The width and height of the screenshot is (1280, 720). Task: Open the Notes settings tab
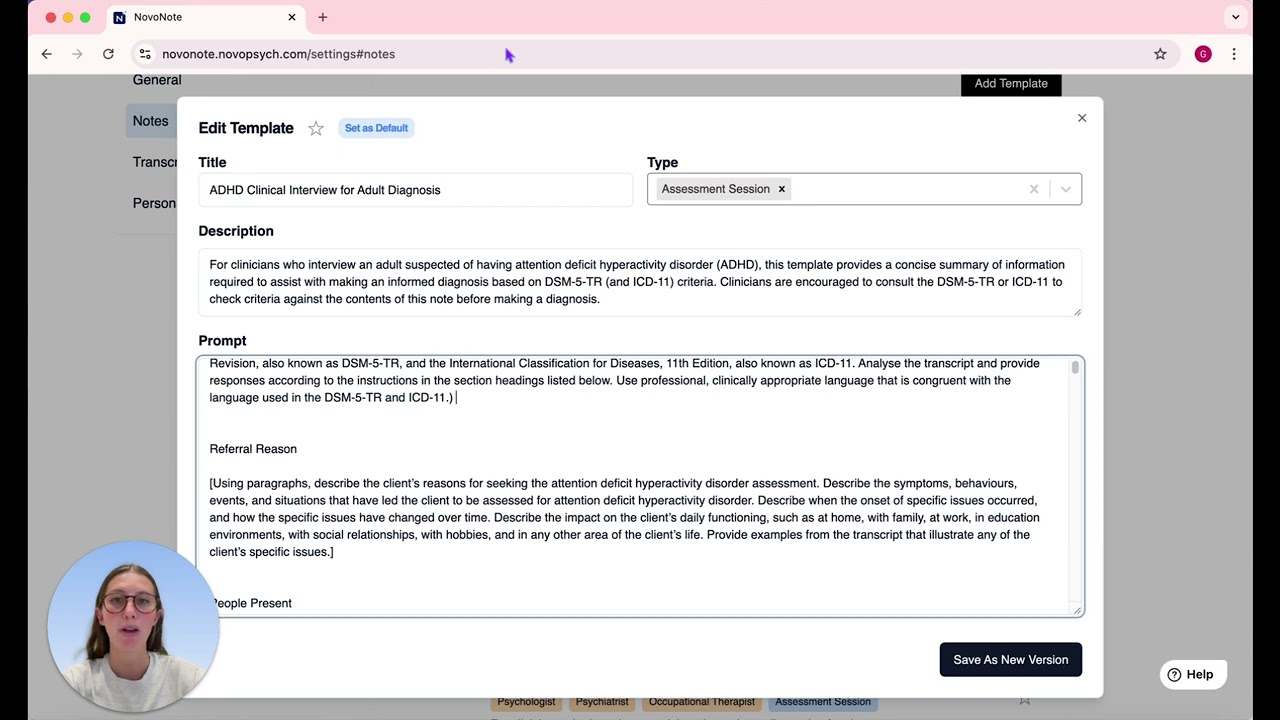click(x=151, y=121)
